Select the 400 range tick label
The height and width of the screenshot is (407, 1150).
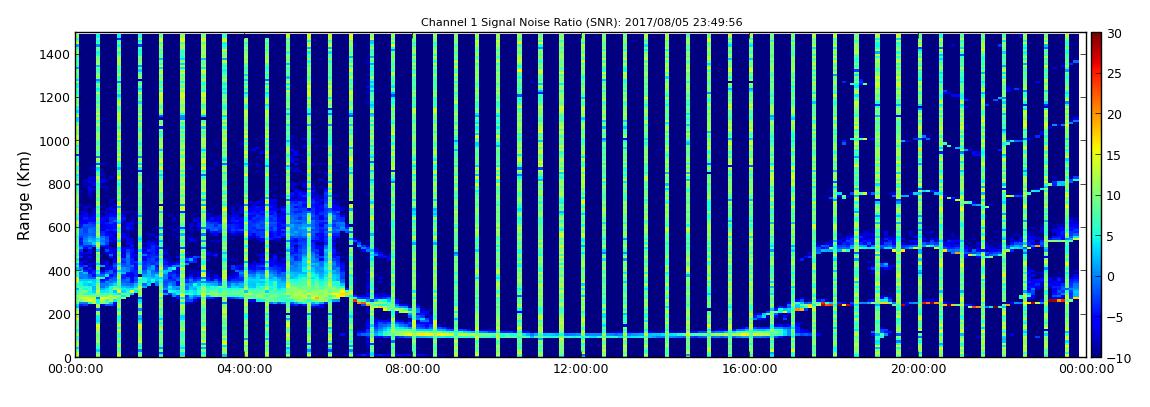pyautogui.click(x=59, y=271)
